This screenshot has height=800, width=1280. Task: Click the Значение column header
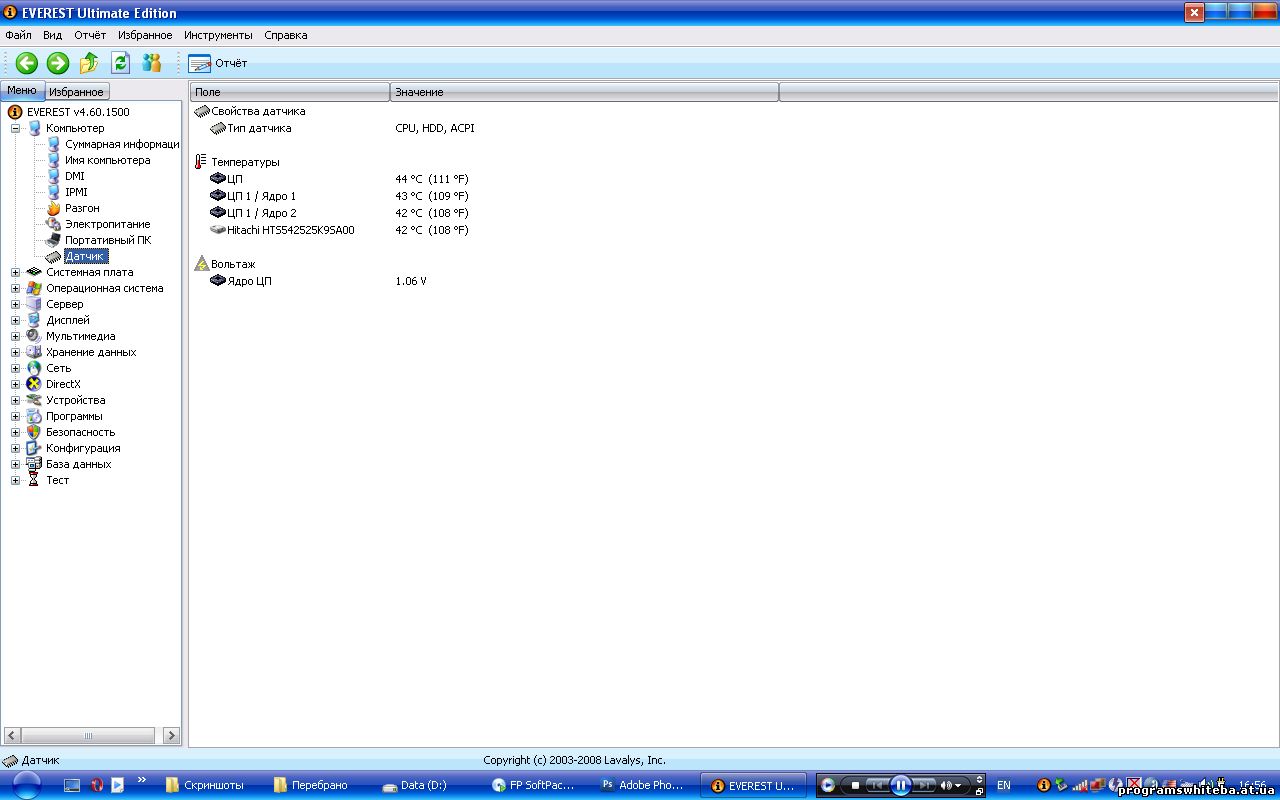coord(584,92)
